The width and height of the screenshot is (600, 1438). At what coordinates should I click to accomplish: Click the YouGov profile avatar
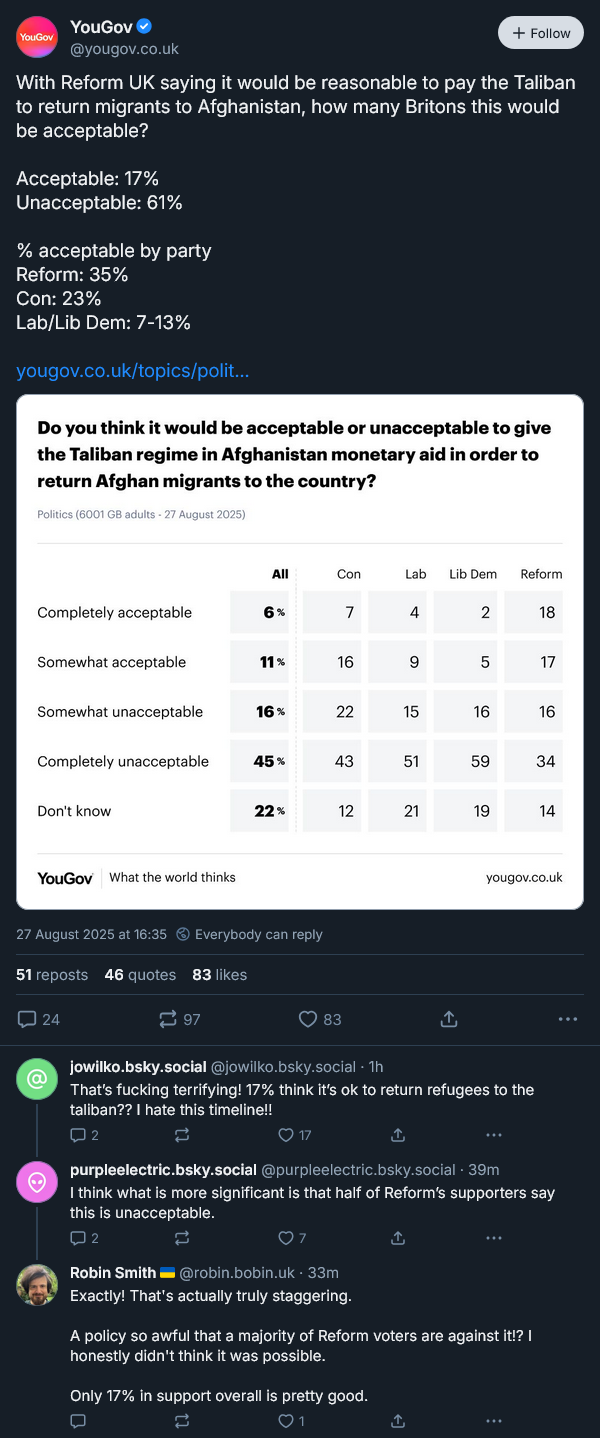pos(37,37)
